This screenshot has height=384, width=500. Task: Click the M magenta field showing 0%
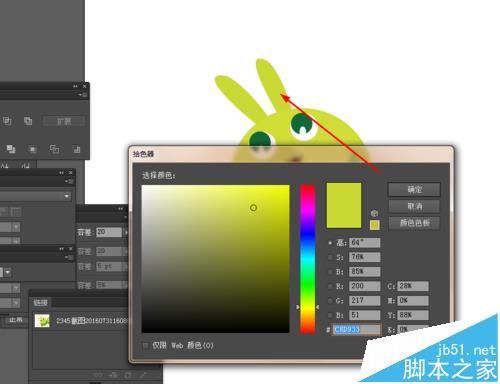point(413,301)
